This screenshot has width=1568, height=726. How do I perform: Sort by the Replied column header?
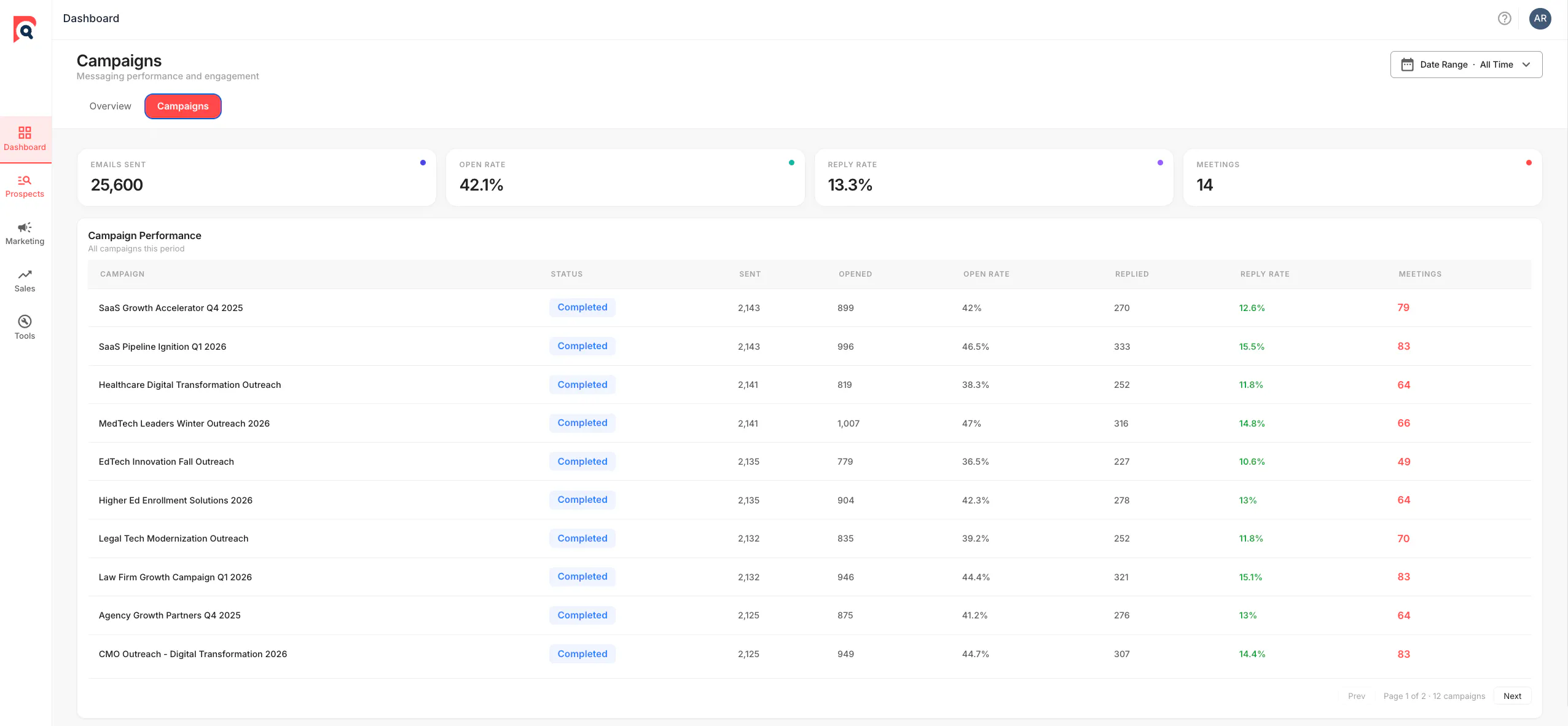1132,274
